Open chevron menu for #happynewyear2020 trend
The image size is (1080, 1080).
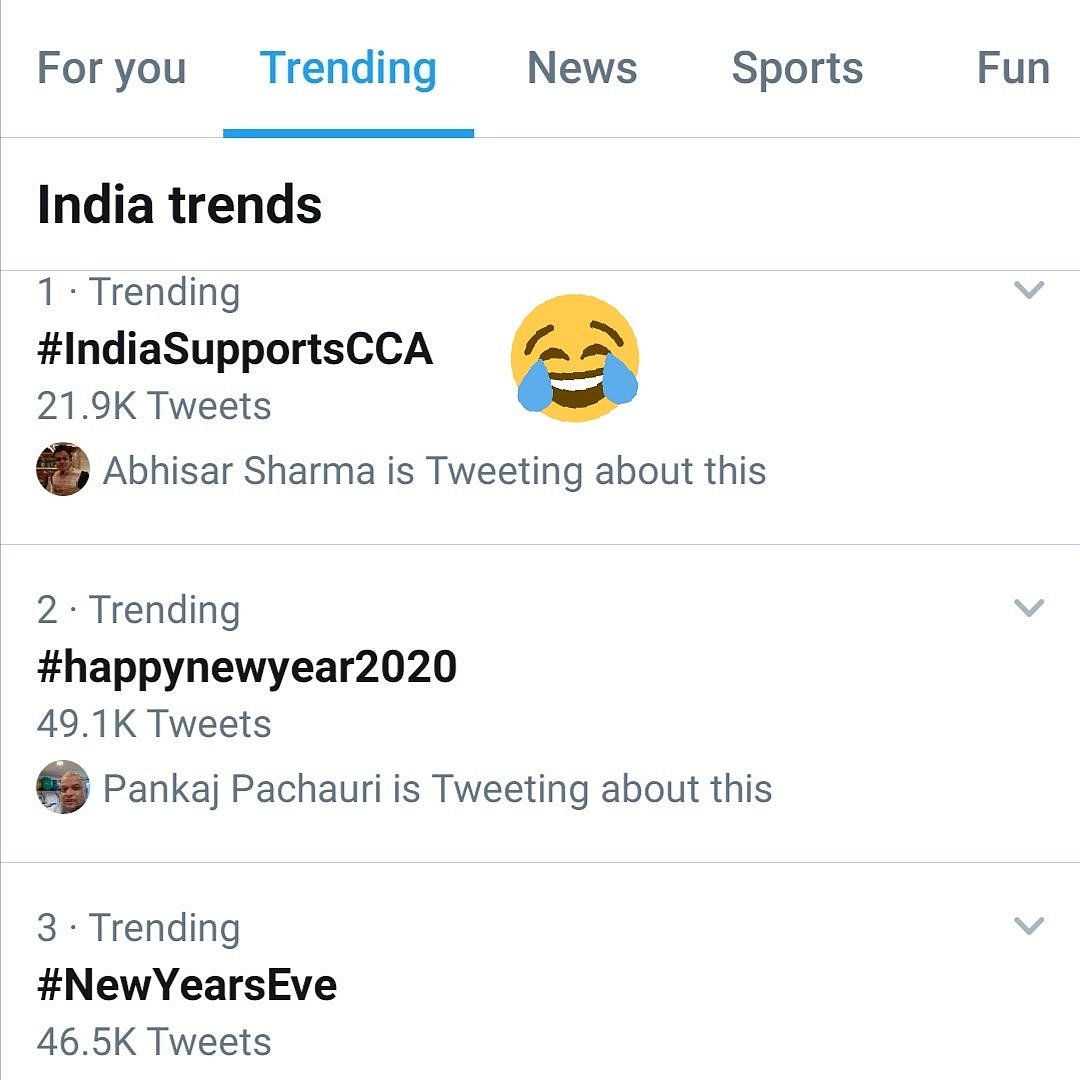1029,608
